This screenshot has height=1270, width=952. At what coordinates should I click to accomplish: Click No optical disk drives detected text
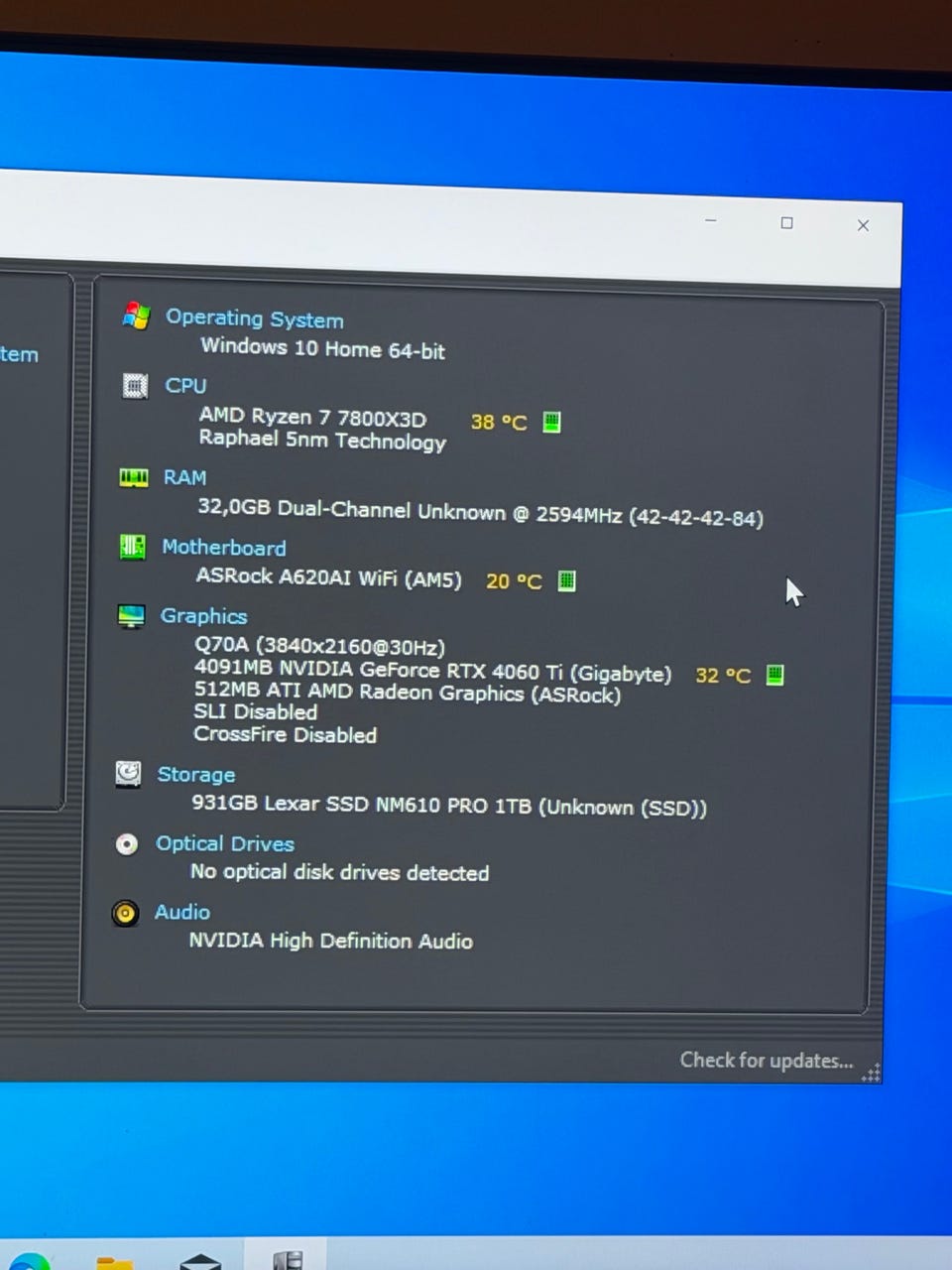(339, 872)
